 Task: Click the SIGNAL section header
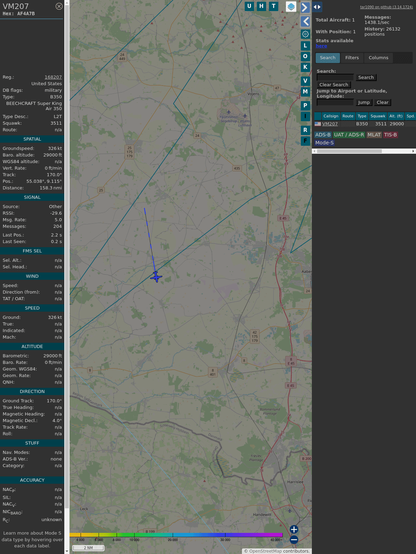pyautogui.click(x=32, y=198)
